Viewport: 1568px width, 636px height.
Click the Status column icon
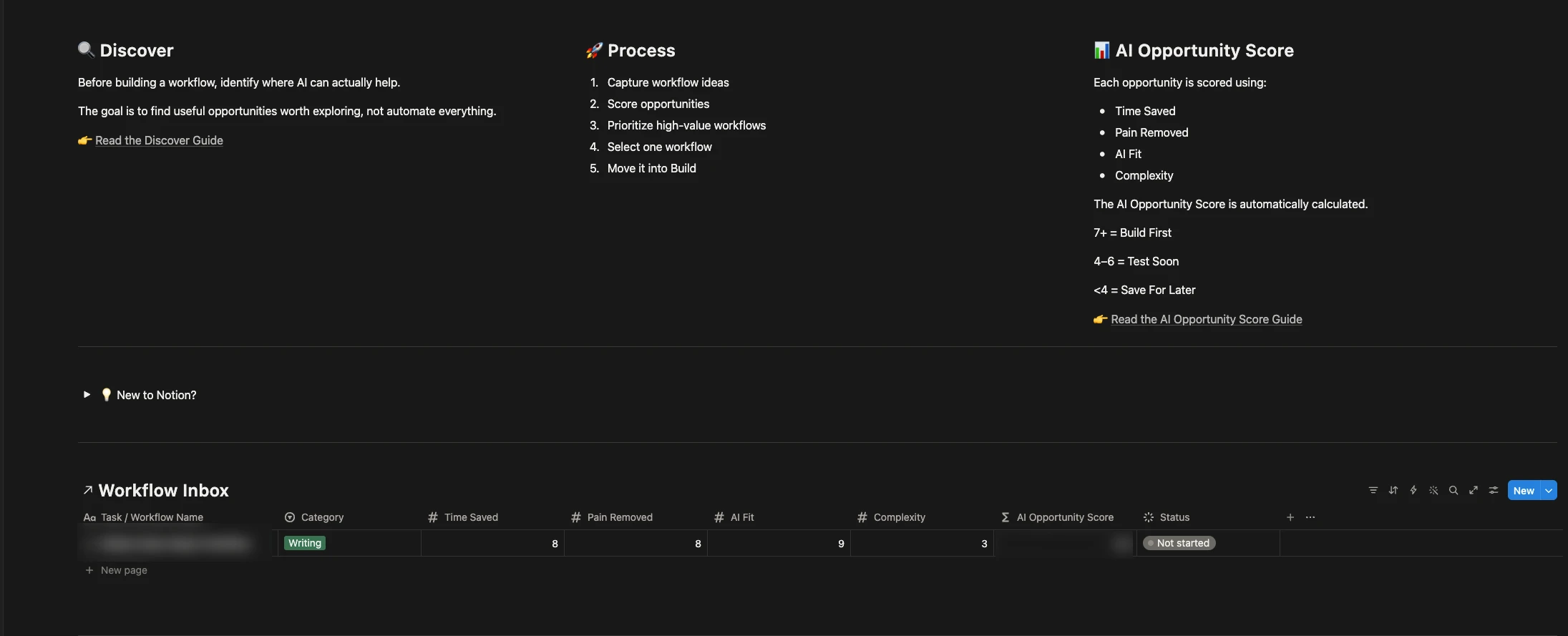point(1149,517)
